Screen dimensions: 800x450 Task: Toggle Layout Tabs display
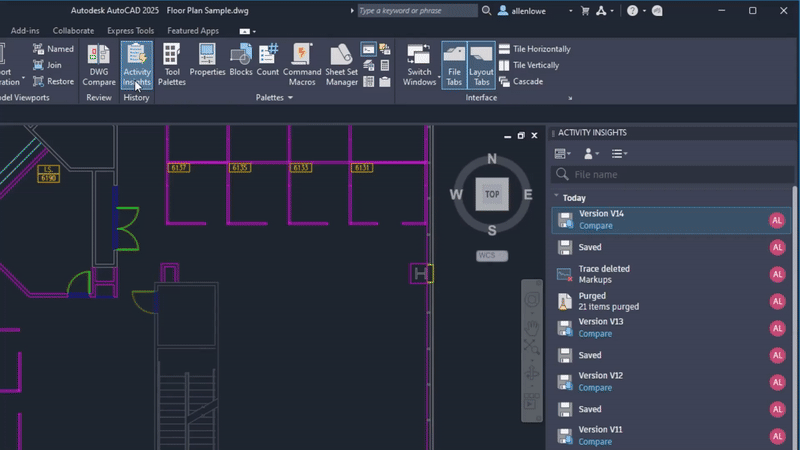[481, 65]
